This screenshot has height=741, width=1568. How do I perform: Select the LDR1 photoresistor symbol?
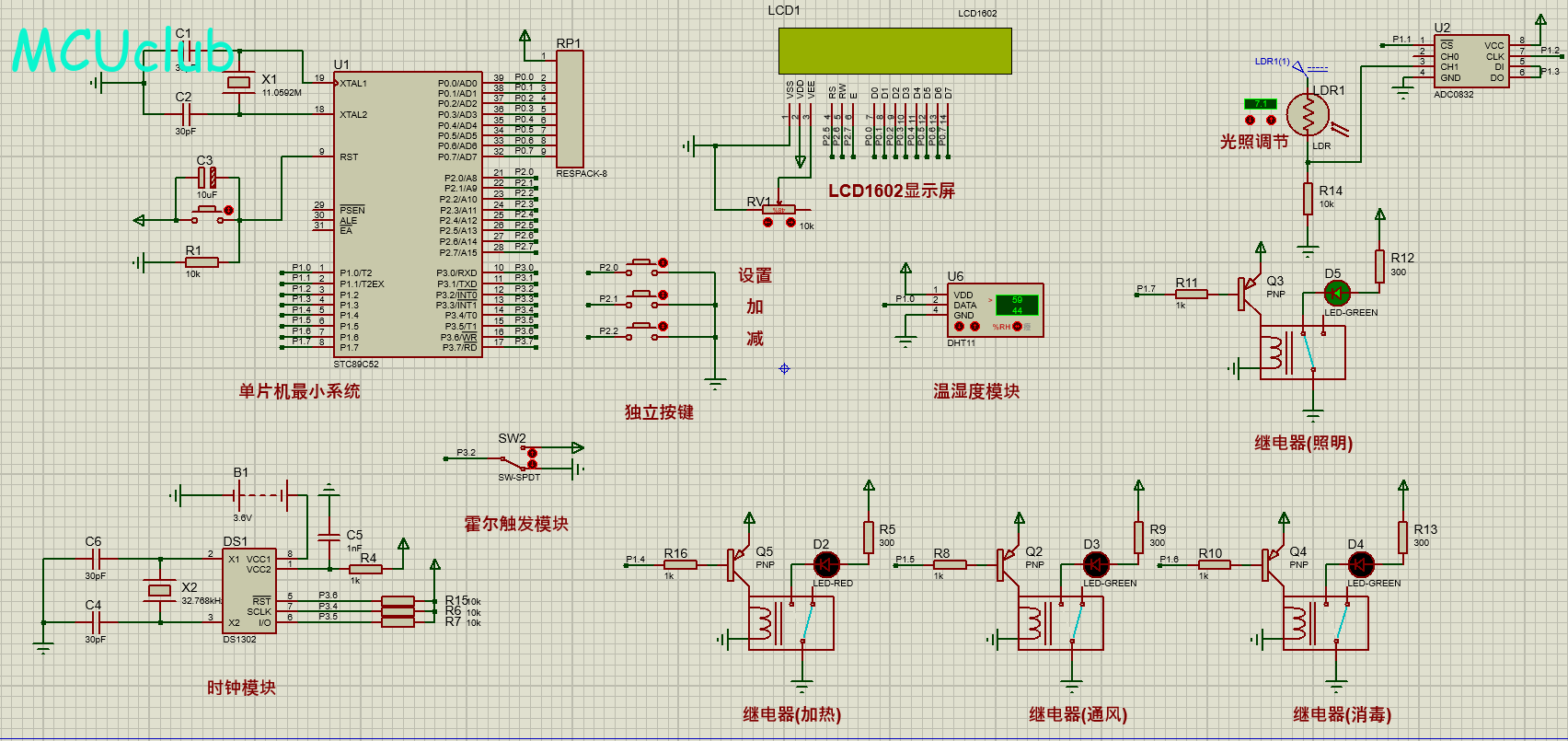(1308, 115)
